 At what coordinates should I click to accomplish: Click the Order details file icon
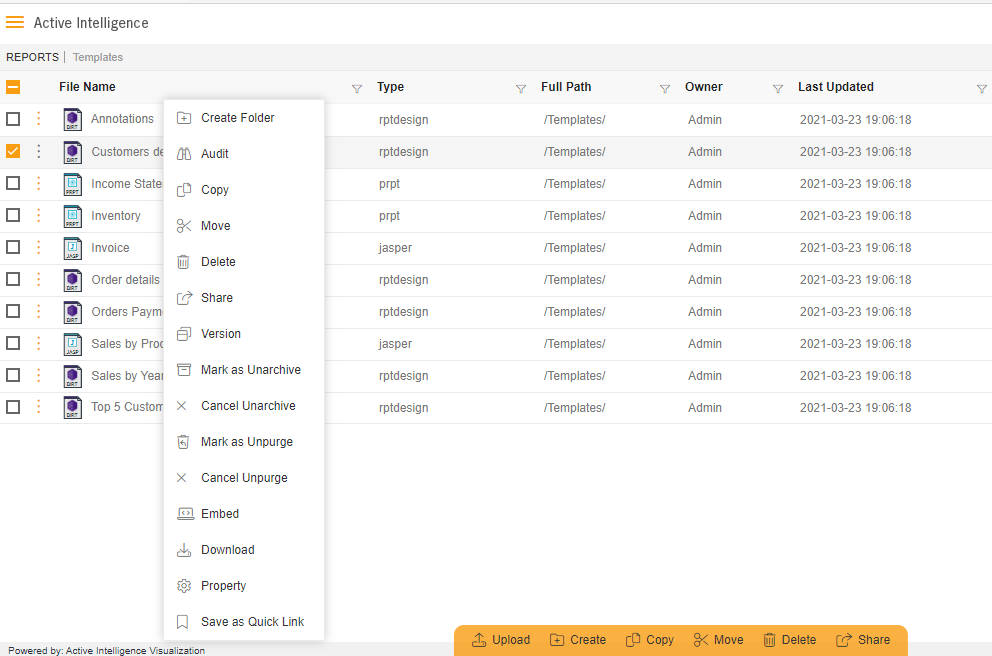[x=73, y=280]
